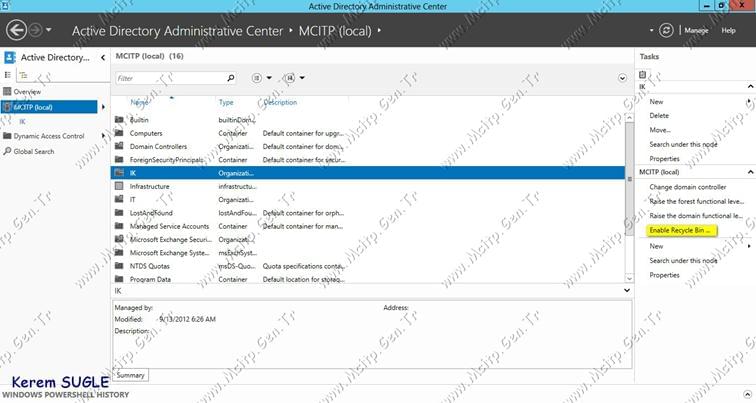This screenshot has width=756, height=403.
Task: Refresh the view with the refresh icon
Action: [x=666, y=30]
